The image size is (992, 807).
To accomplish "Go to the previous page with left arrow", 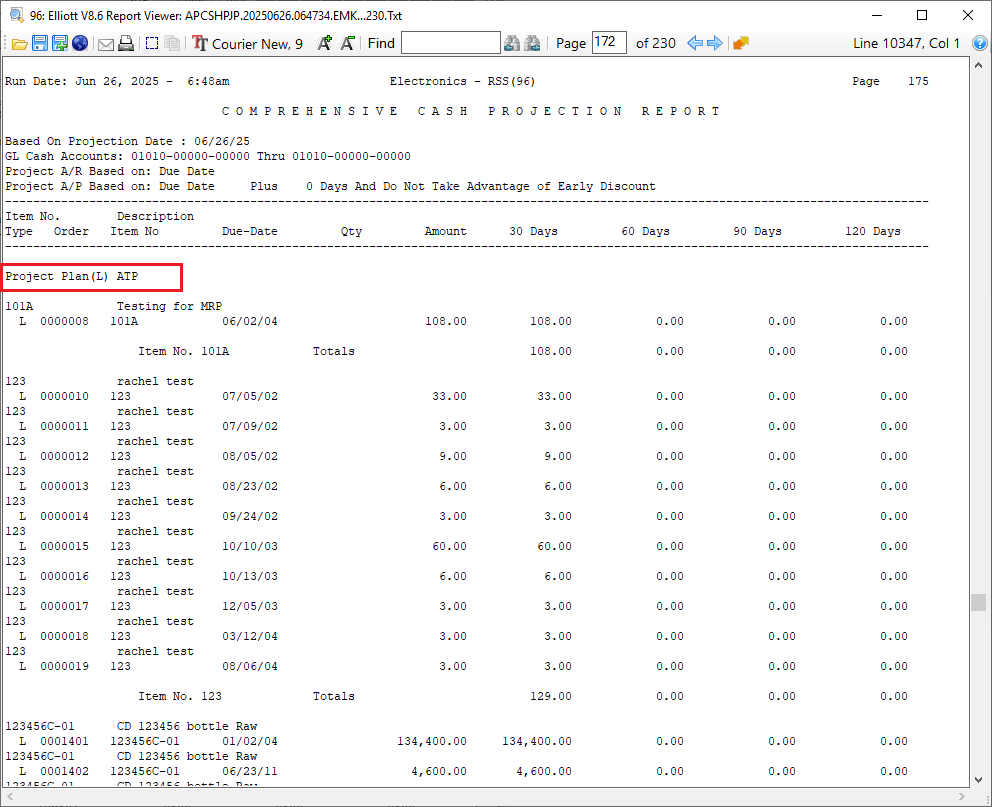I will tap(695, 43).
